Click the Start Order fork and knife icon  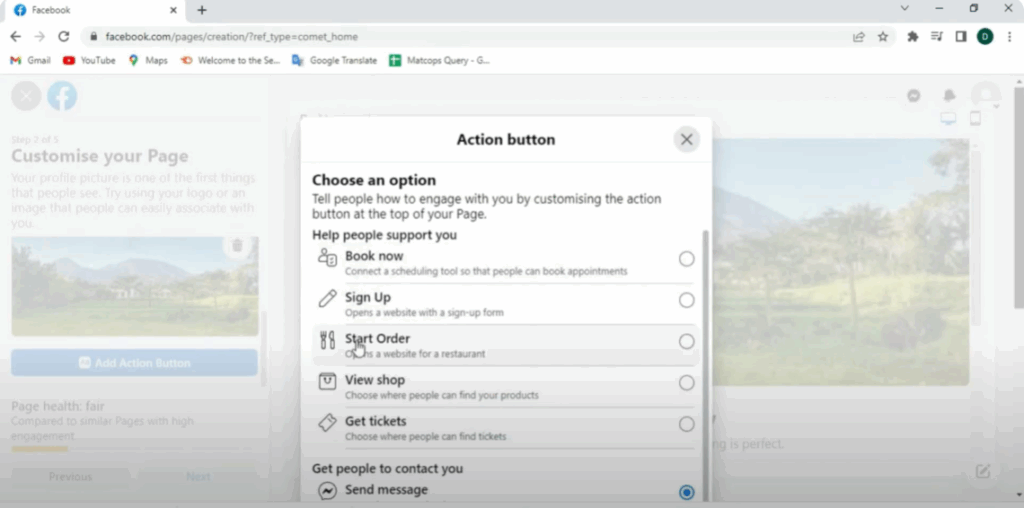[x=327, y=340]
